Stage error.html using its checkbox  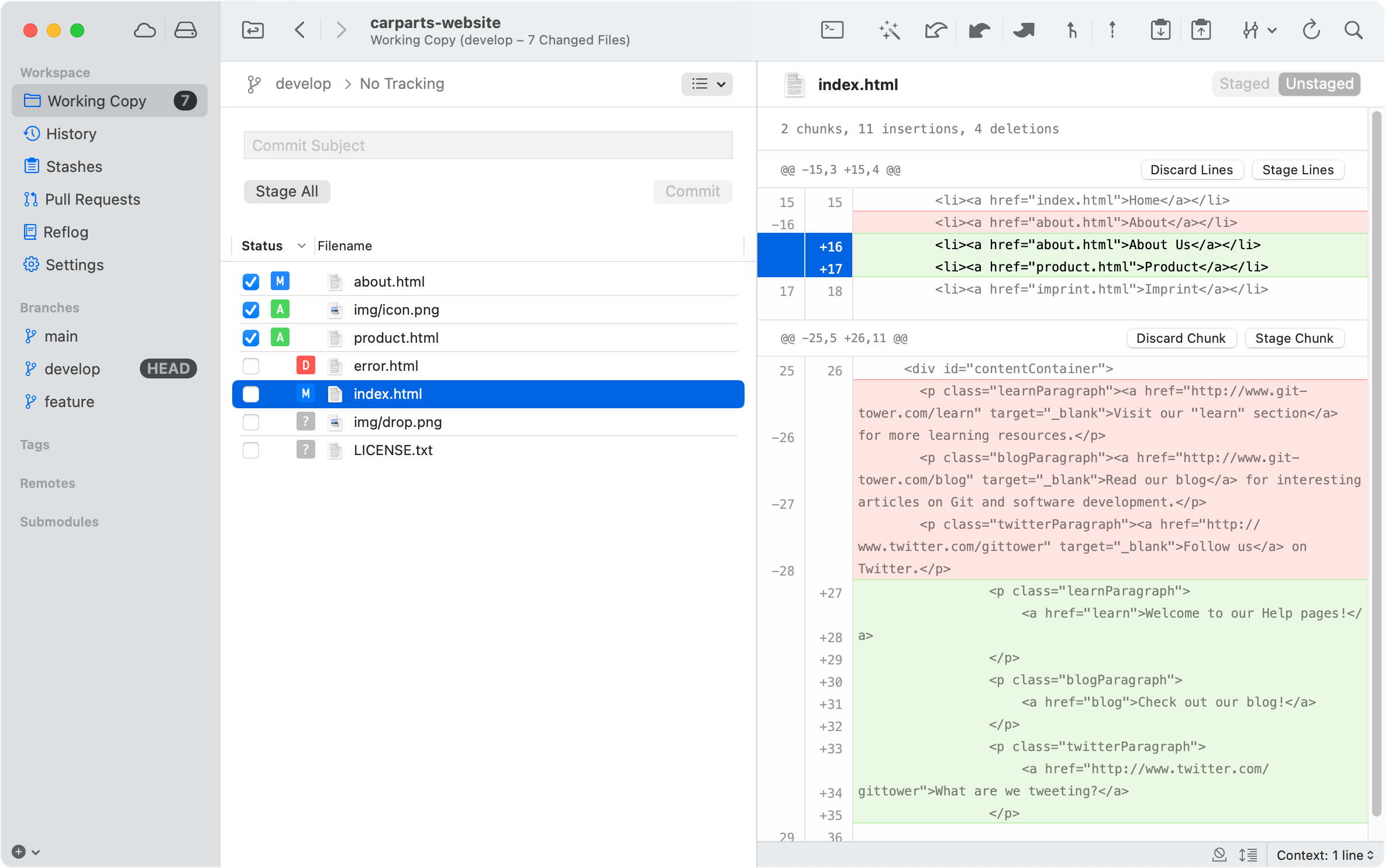pyautogui.click(x=251, y=366)
